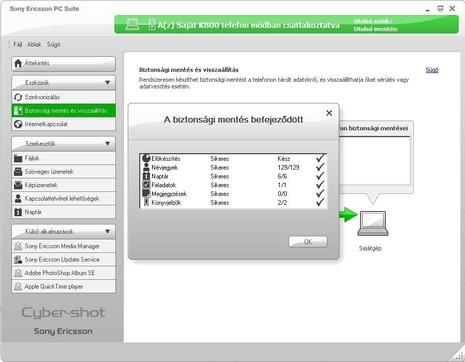Open the Súgó menu in the menu bar
Screen dimensions: 465x362
point(53,44)
